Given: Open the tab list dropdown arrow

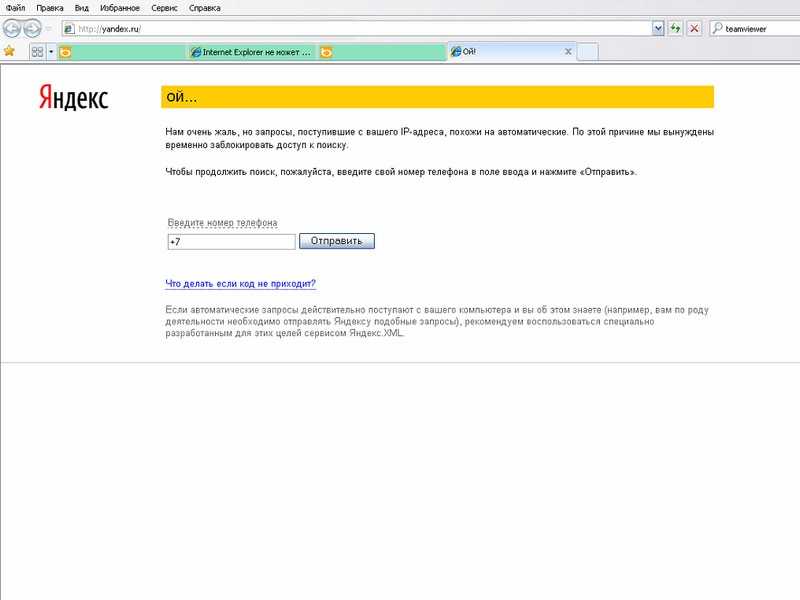Looking at the screenshot, I should (51, 52).
